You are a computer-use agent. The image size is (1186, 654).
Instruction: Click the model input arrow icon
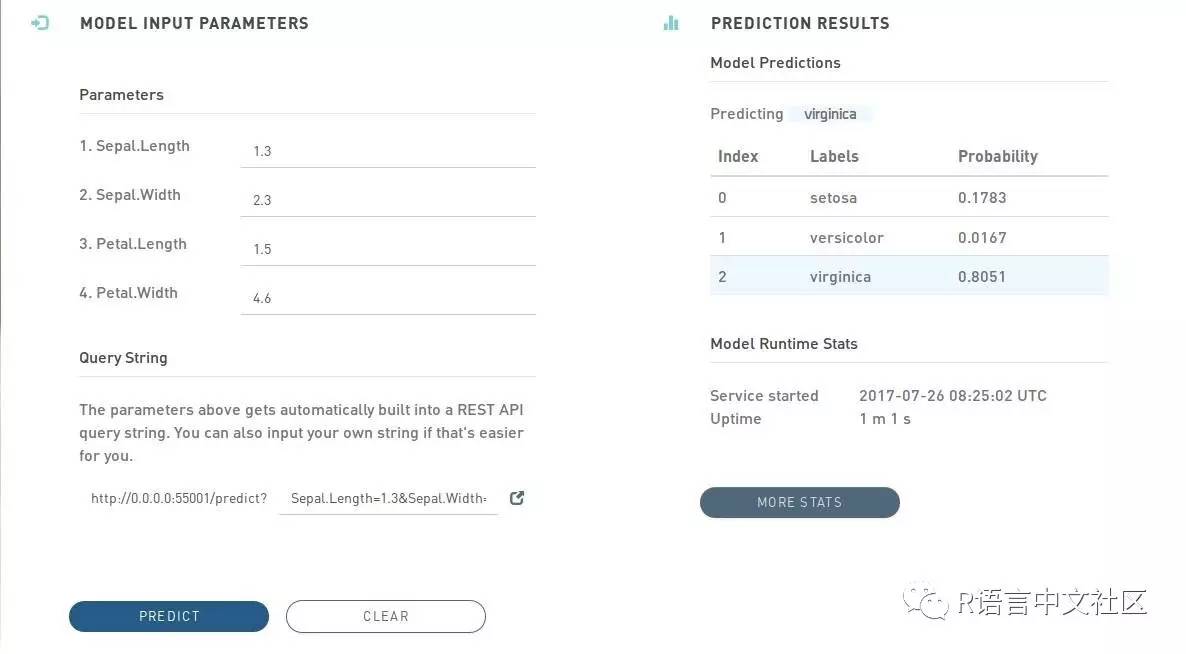click(40, 23)
